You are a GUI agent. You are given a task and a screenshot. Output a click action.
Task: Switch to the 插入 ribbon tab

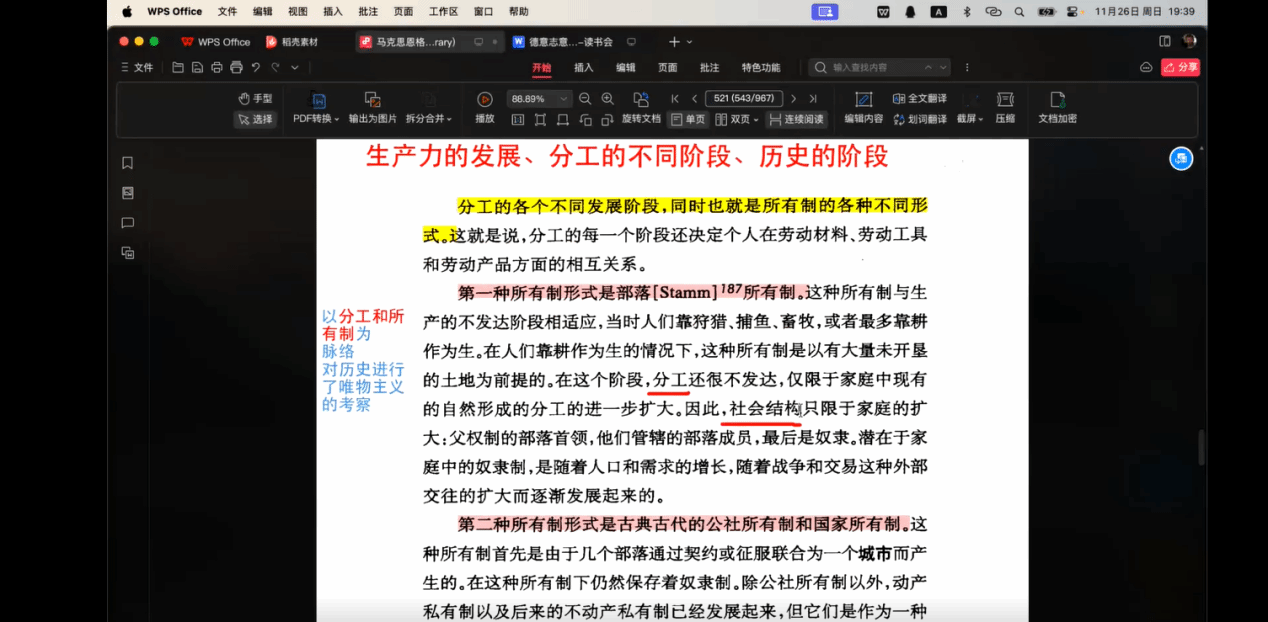pyautogui.click(x=583, y=68)
